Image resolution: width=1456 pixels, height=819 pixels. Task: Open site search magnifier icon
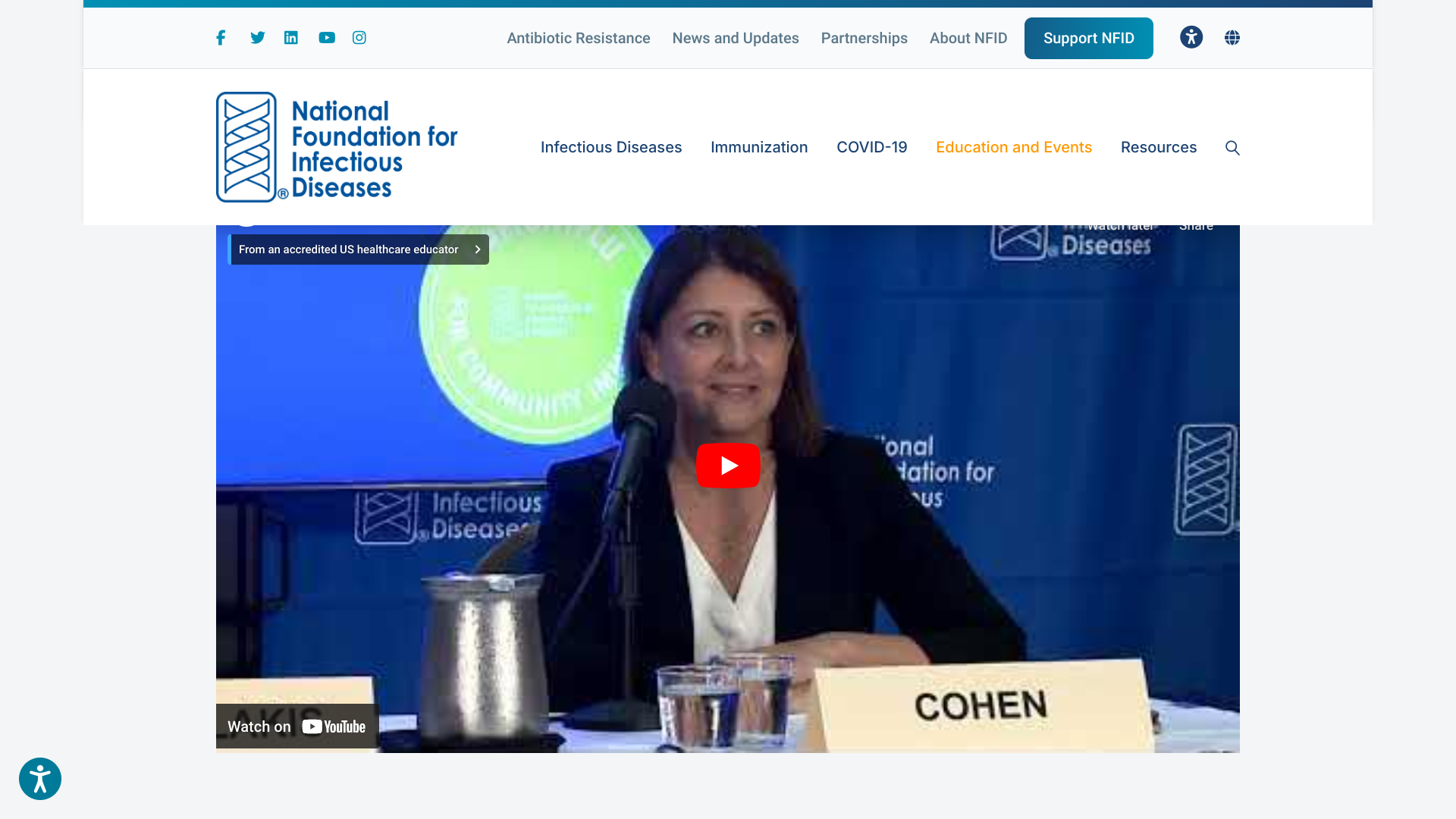pyautogui.click(x=1232, y=148)
